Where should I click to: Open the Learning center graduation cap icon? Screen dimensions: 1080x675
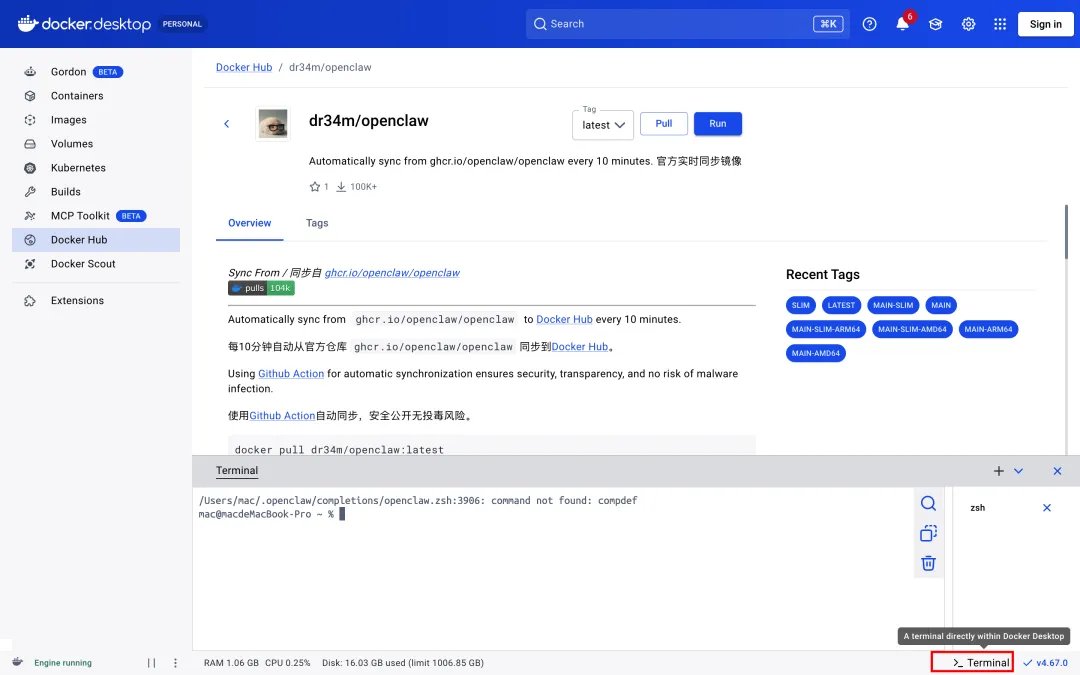[x=935, y=24]
